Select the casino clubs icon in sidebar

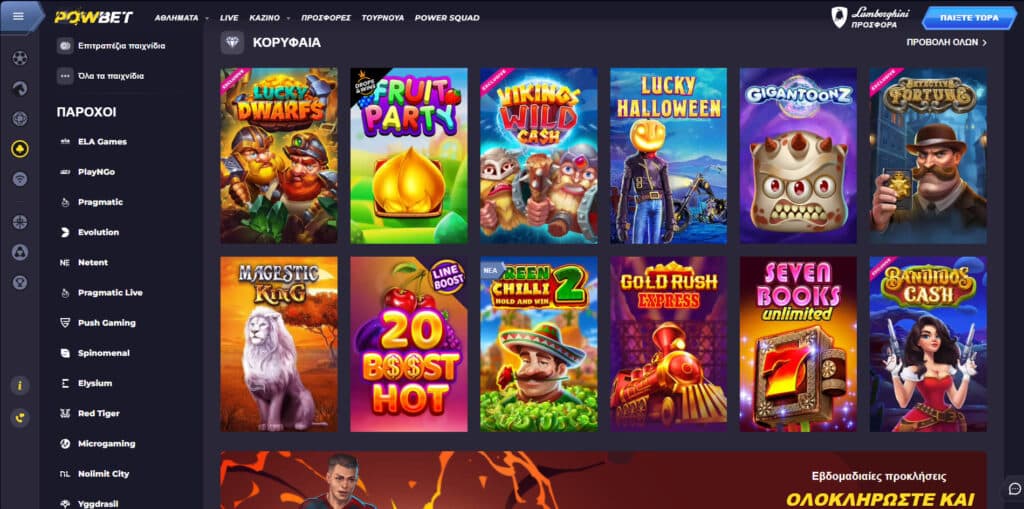20,149
